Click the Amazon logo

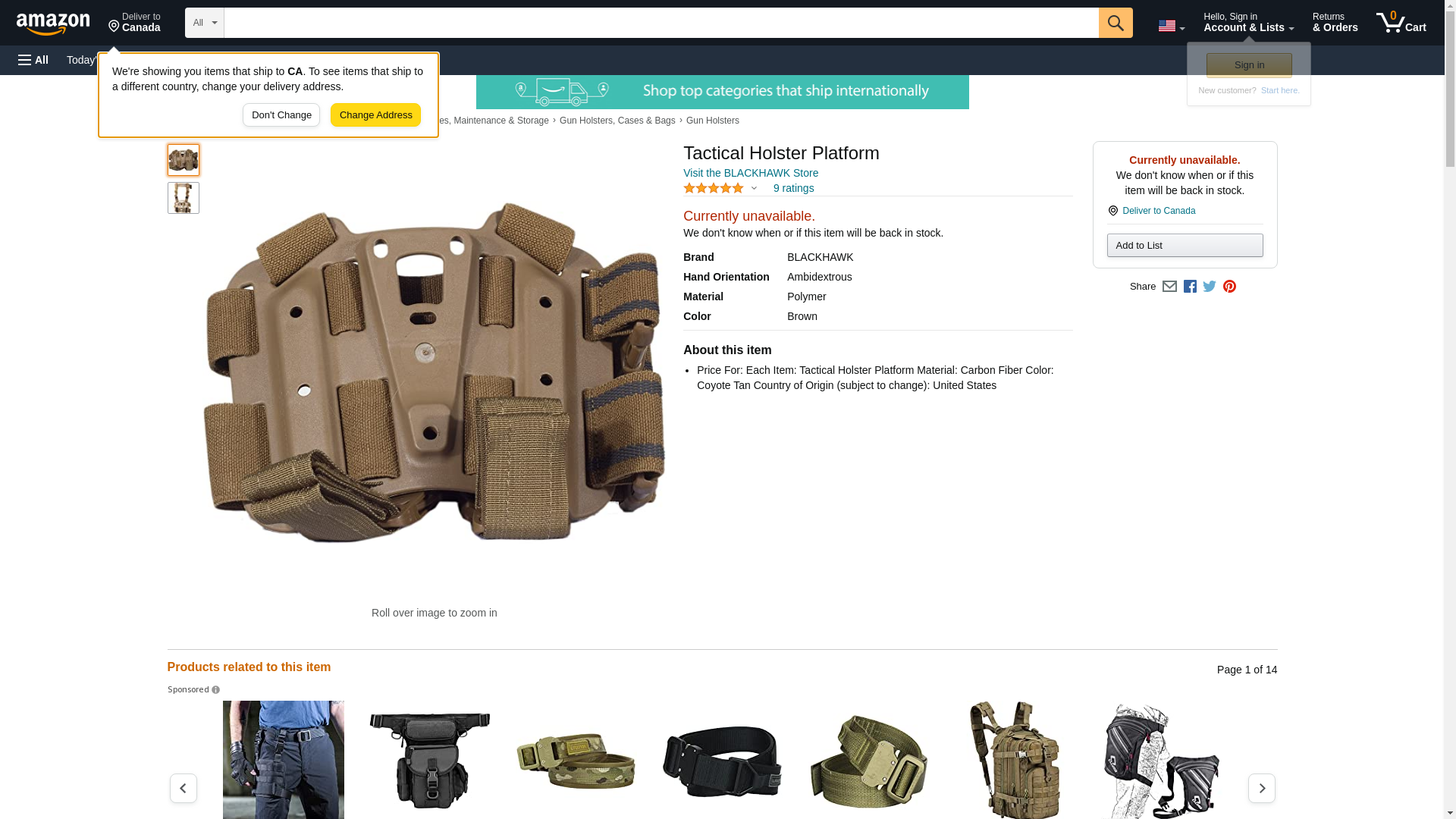click(53, 24)
